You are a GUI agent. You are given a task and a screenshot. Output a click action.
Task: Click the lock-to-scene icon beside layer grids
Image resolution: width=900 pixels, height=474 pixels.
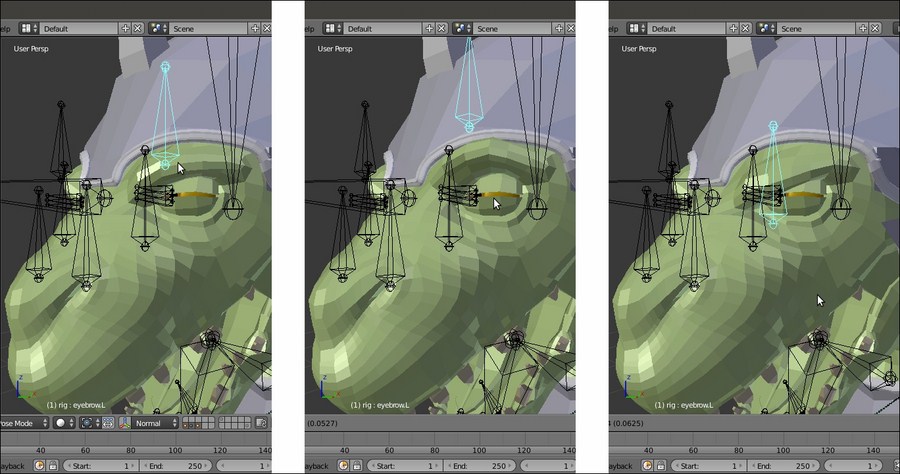[x=261, y=423]
